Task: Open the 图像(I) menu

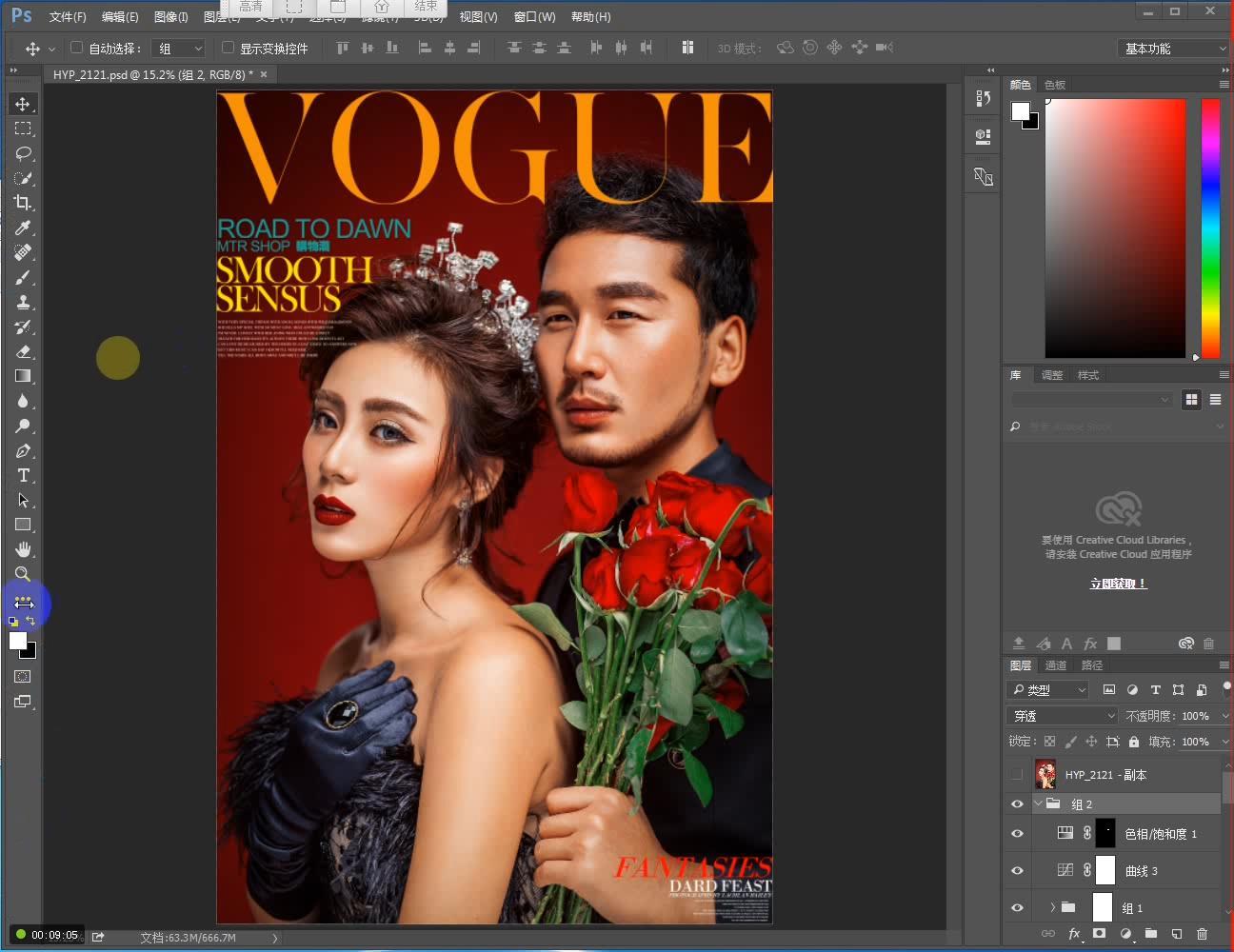Action: click(170, 17)
